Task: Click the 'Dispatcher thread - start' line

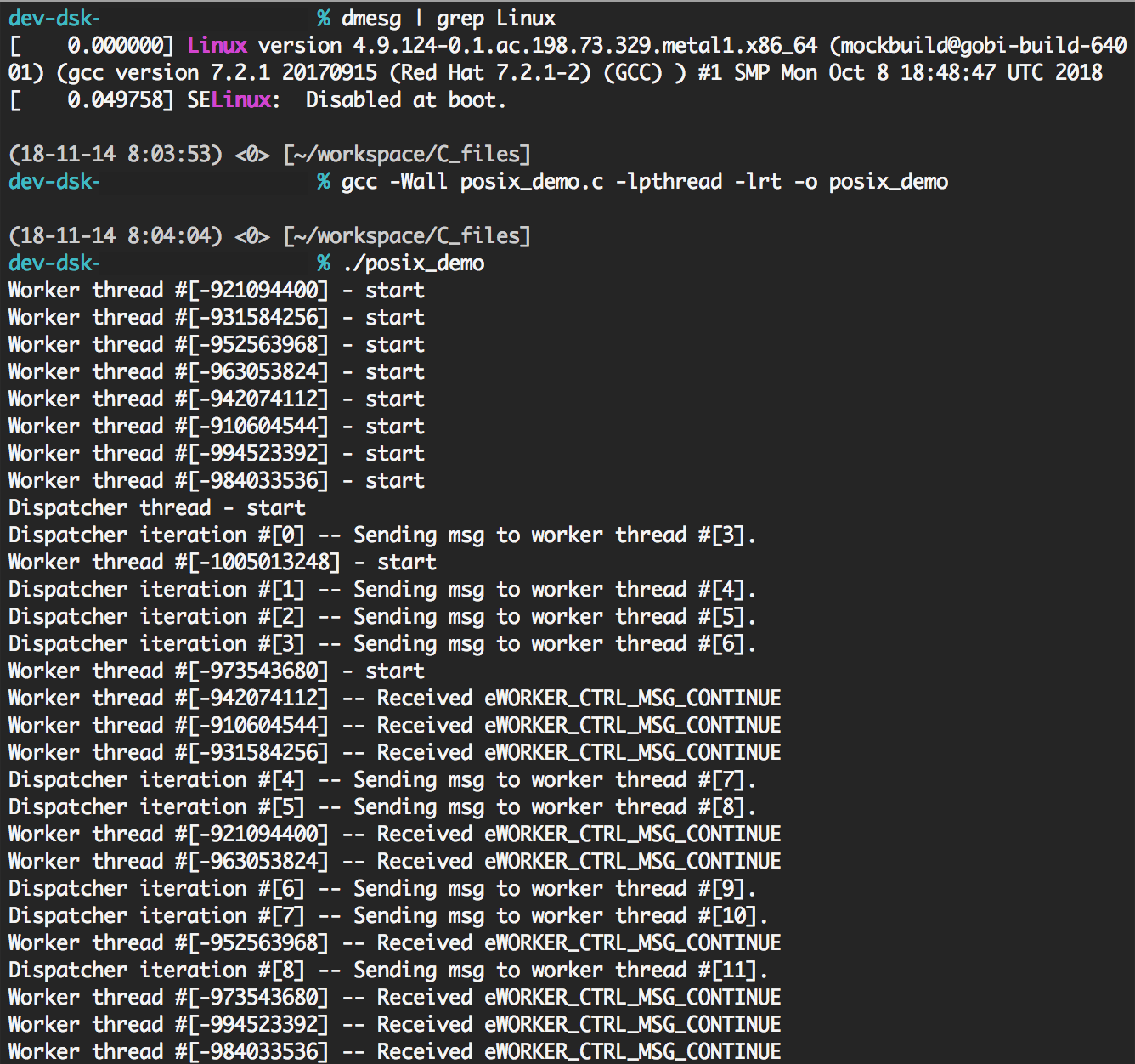Action: click(x=157, y=507)
